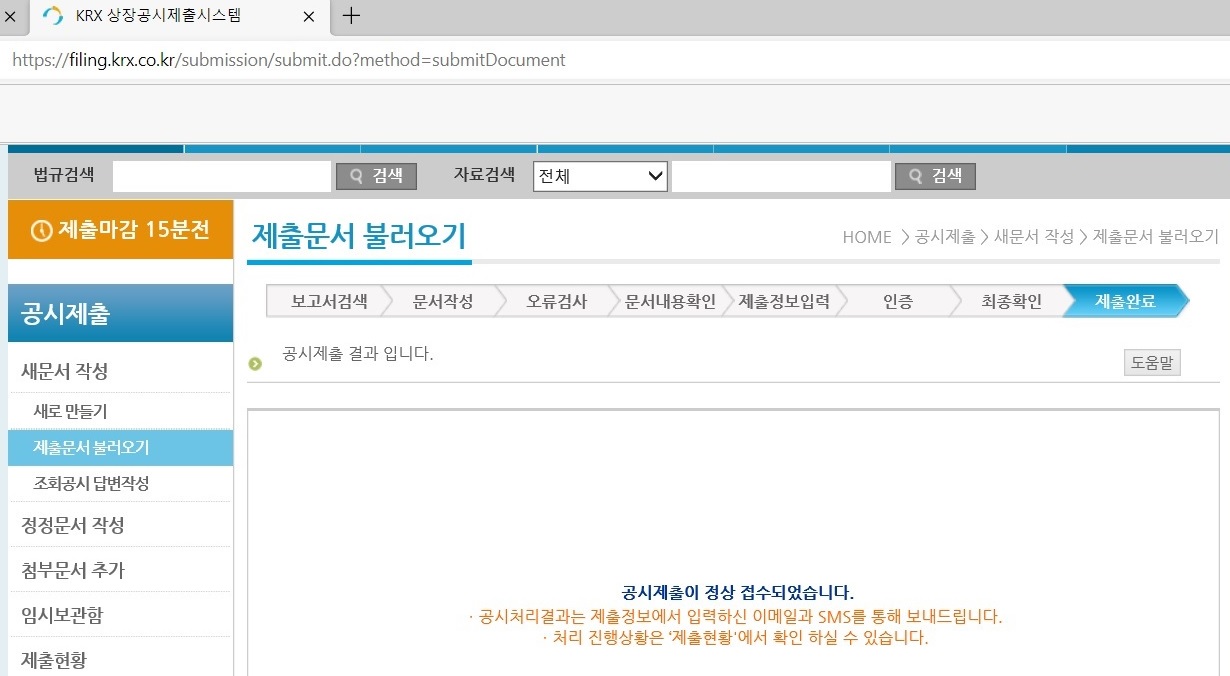Click the 인증 step in the progress bar
Screen dimensions: 1230x676
(898, 299)
